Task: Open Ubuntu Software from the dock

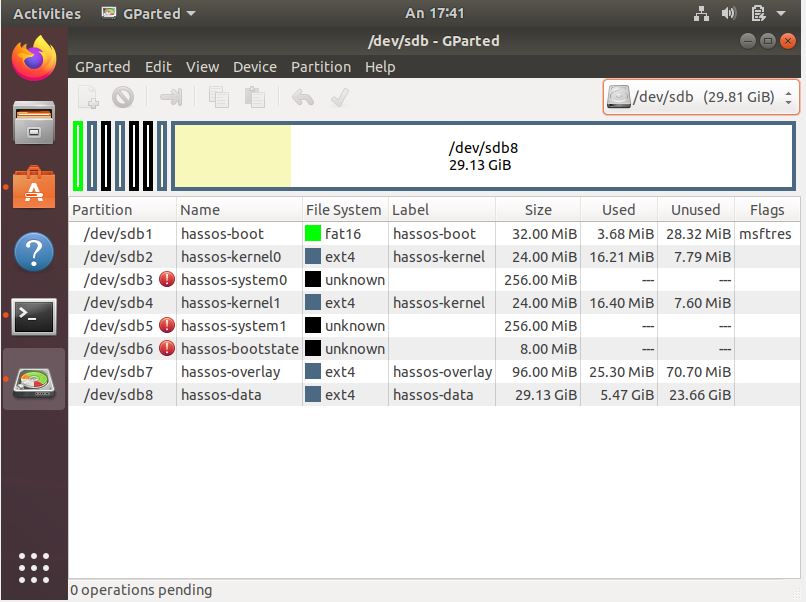Action: 34,187
